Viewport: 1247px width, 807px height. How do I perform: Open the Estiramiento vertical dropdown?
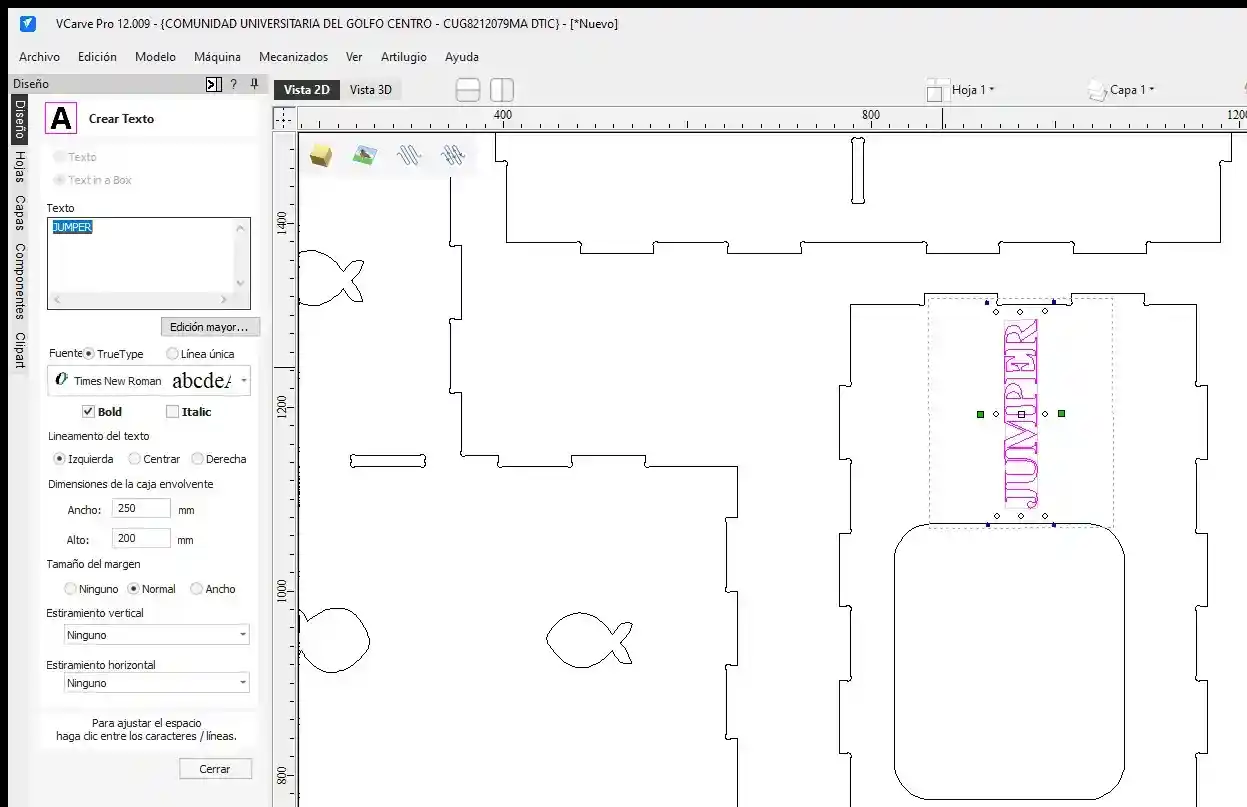click(x=243, y=635)
